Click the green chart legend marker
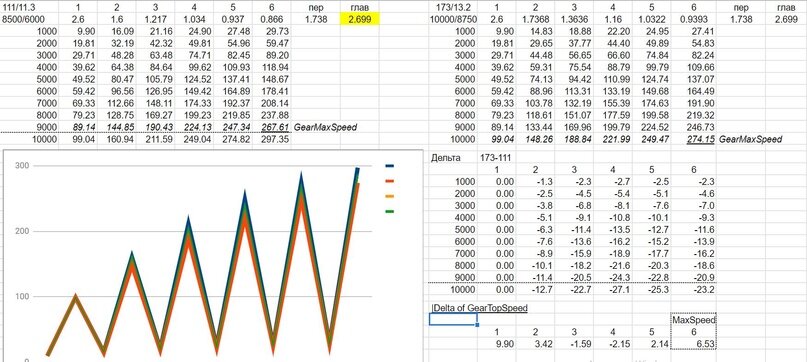The height and width of the screenshot is (362, 807). pyautogui.click(x=390, y=211)
